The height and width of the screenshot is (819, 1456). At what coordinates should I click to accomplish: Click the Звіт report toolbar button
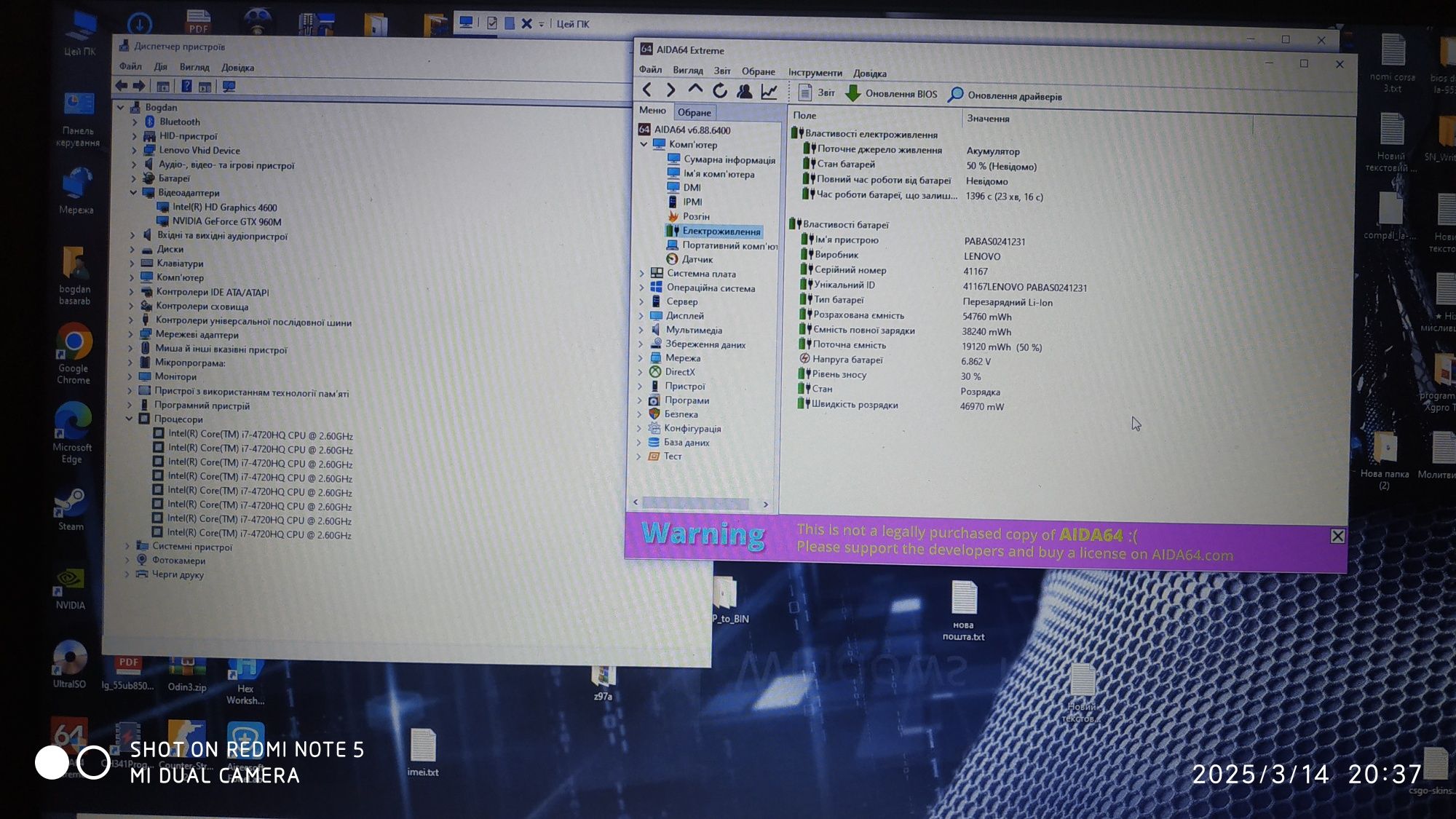pyautogui.click(x=817, y=92)
